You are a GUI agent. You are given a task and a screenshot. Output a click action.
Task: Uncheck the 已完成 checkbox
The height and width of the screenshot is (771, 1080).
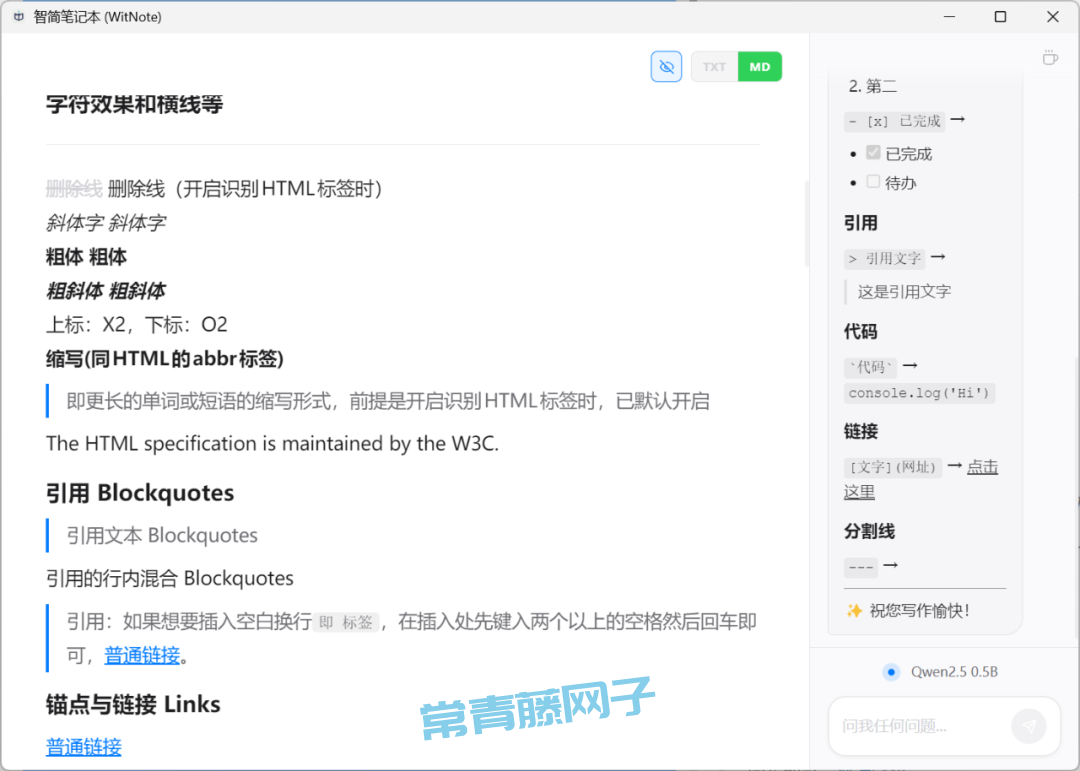(873, 153)
